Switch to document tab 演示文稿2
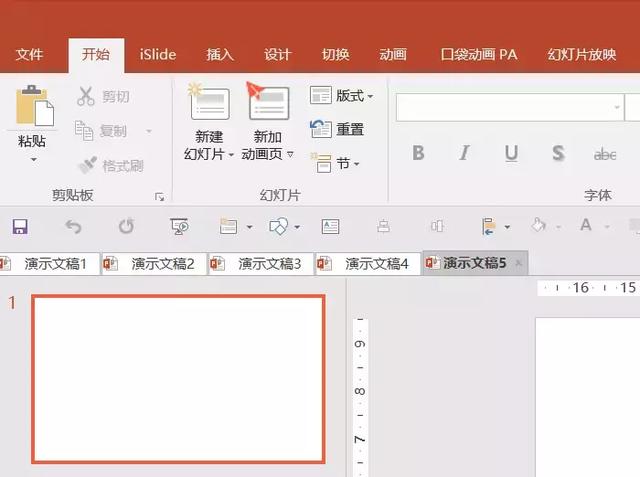This screenshot has width=640, height=477. coord(154,264)
